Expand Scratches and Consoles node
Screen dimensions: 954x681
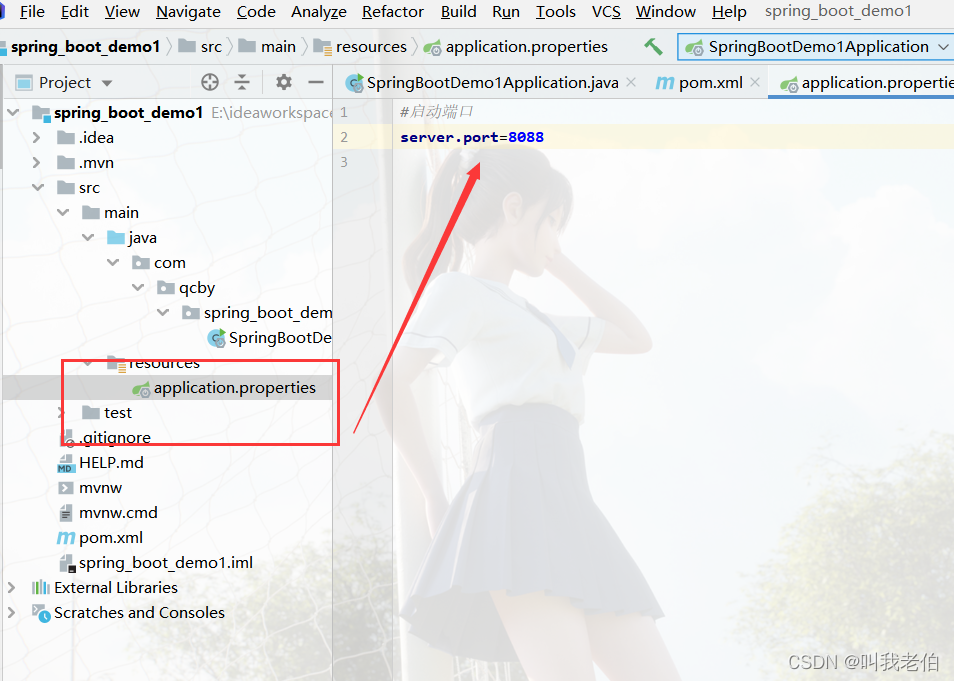click(x=12, y=612)
